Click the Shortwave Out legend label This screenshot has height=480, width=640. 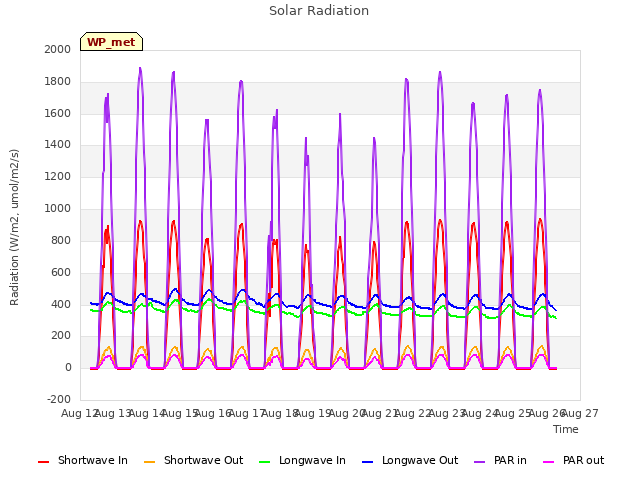pyautogui.click(x=203, y=460)
